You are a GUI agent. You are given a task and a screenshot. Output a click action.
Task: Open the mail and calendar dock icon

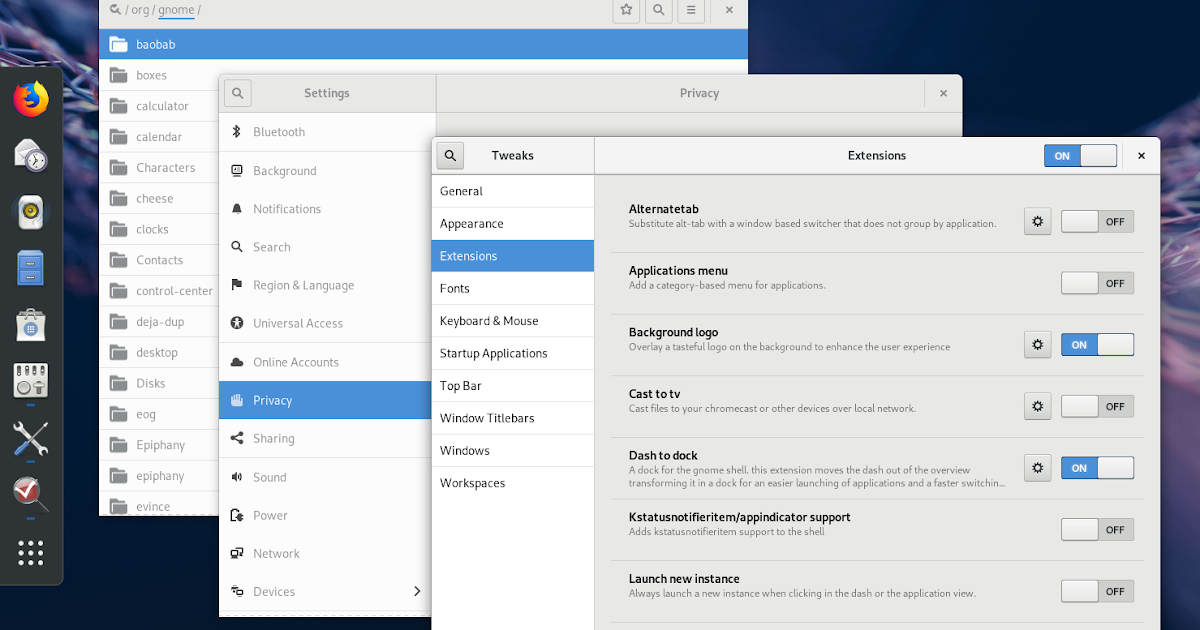(31, 155)
